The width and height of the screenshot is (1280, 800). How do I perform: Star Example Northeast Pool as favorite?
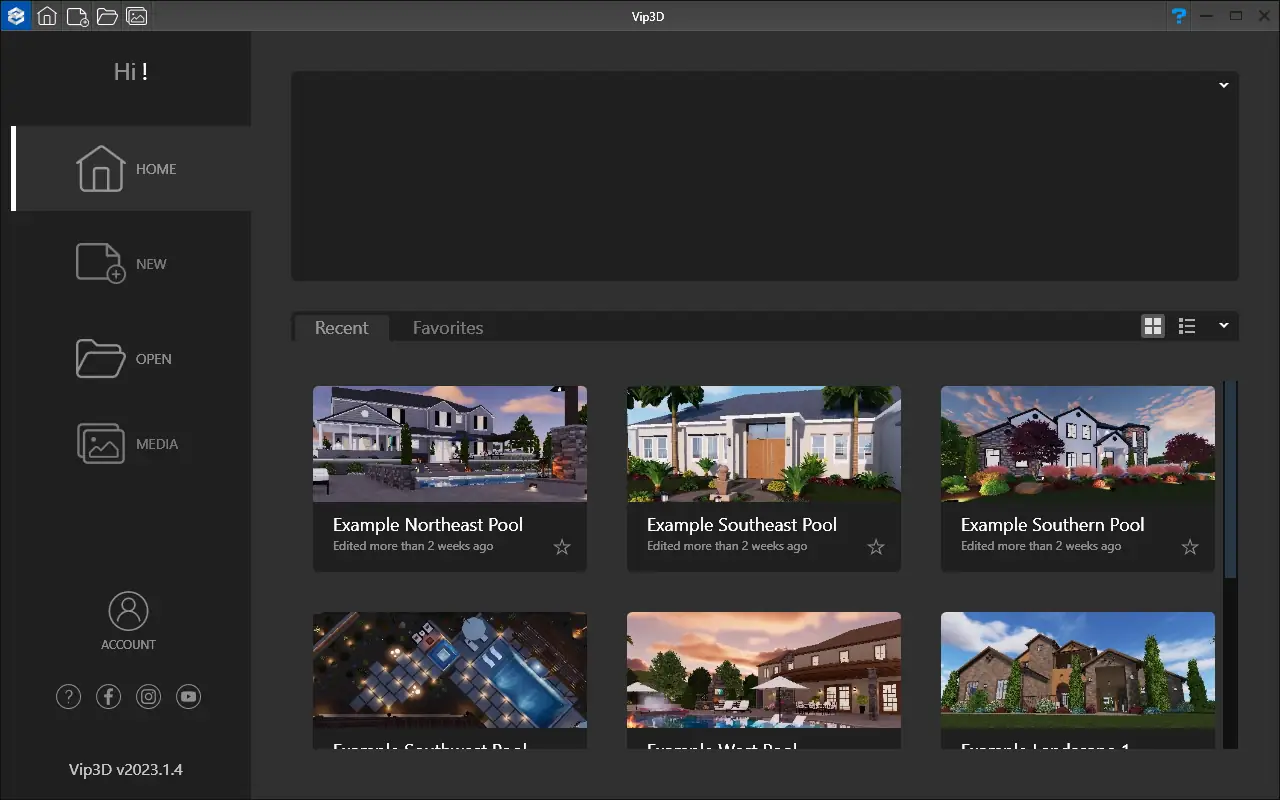pyautogui.click(x=561, y=547)
